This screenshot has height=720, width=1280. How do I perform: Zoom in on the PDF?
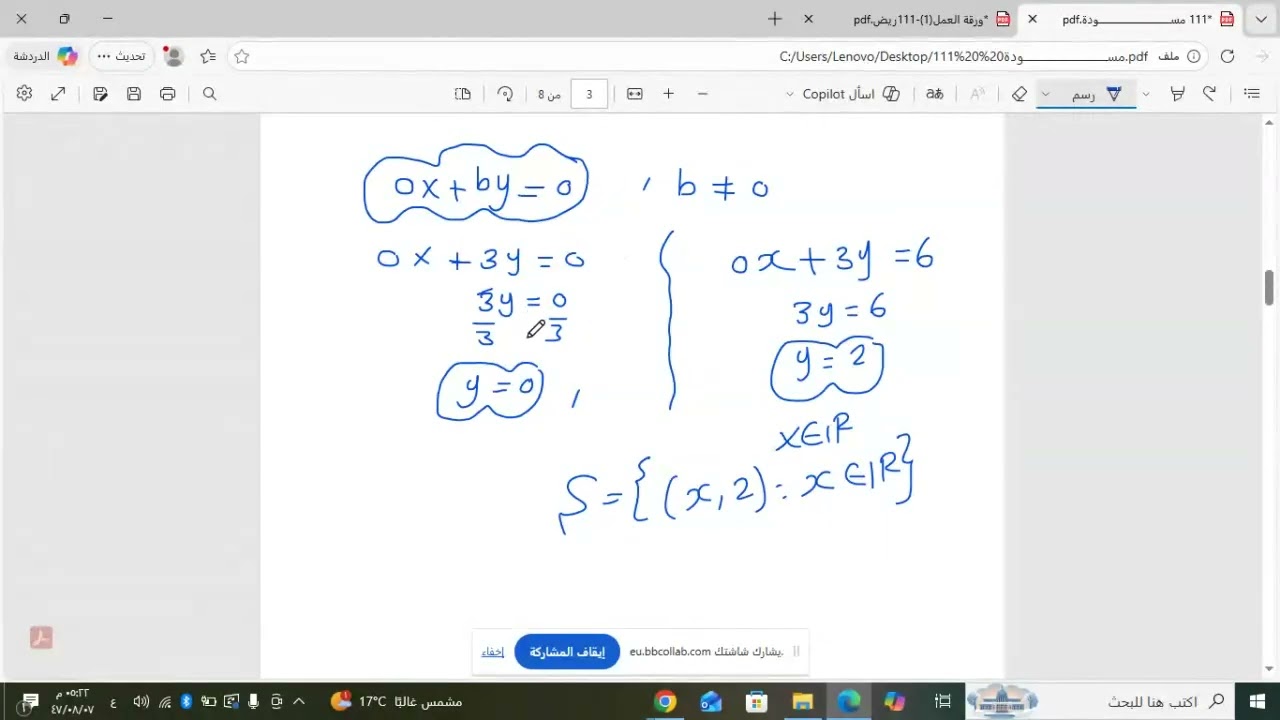tap(669, 93)
